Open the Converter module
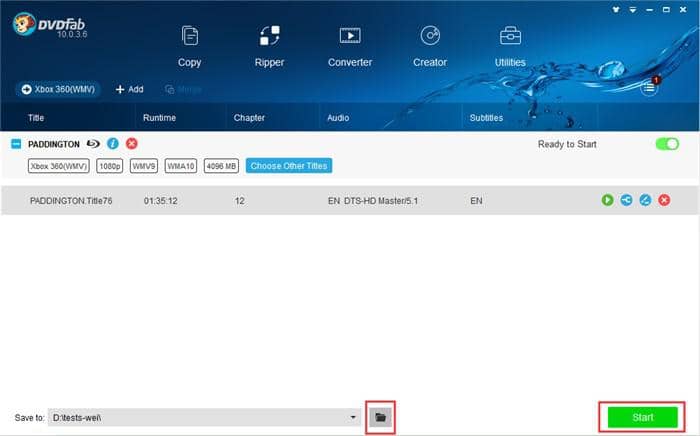This screenshot has height=436, width=700. 350,47
